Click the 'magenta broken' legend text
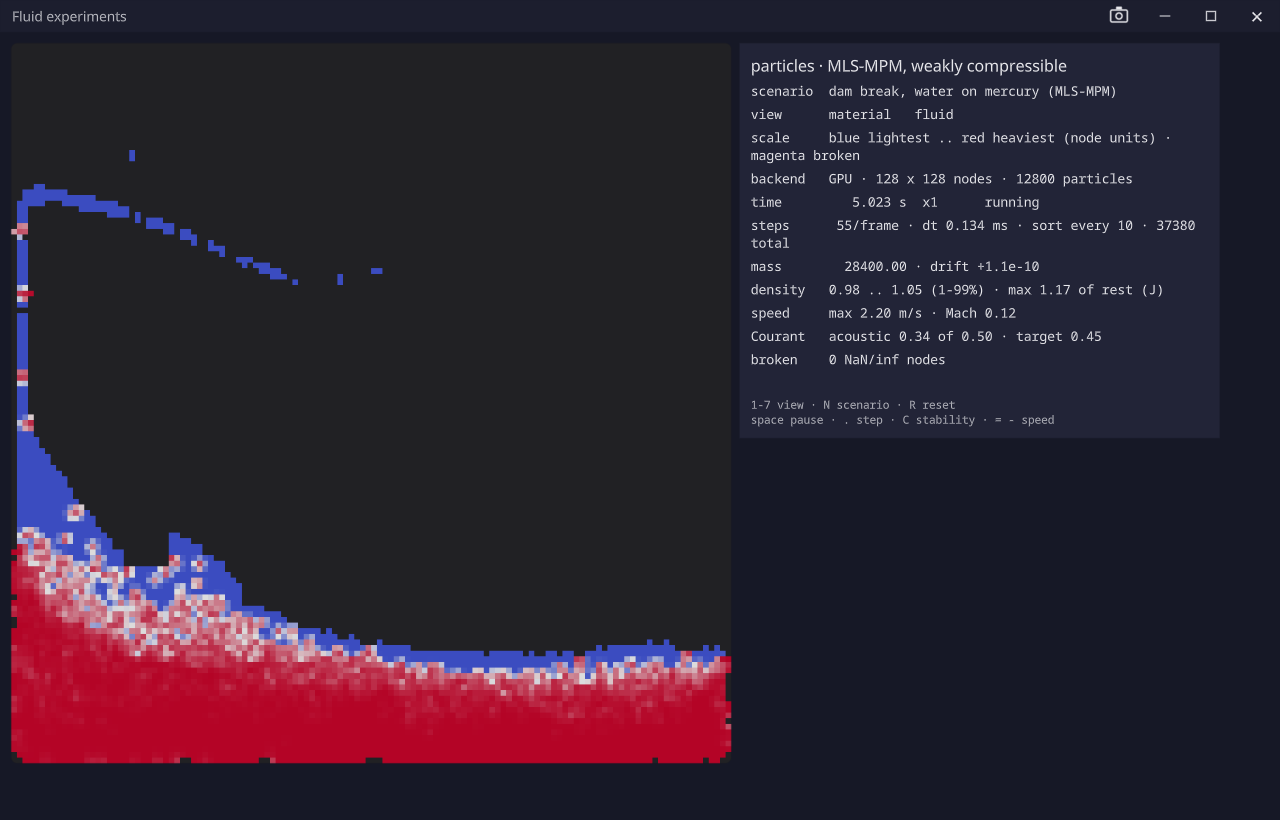 pos(805,156)
